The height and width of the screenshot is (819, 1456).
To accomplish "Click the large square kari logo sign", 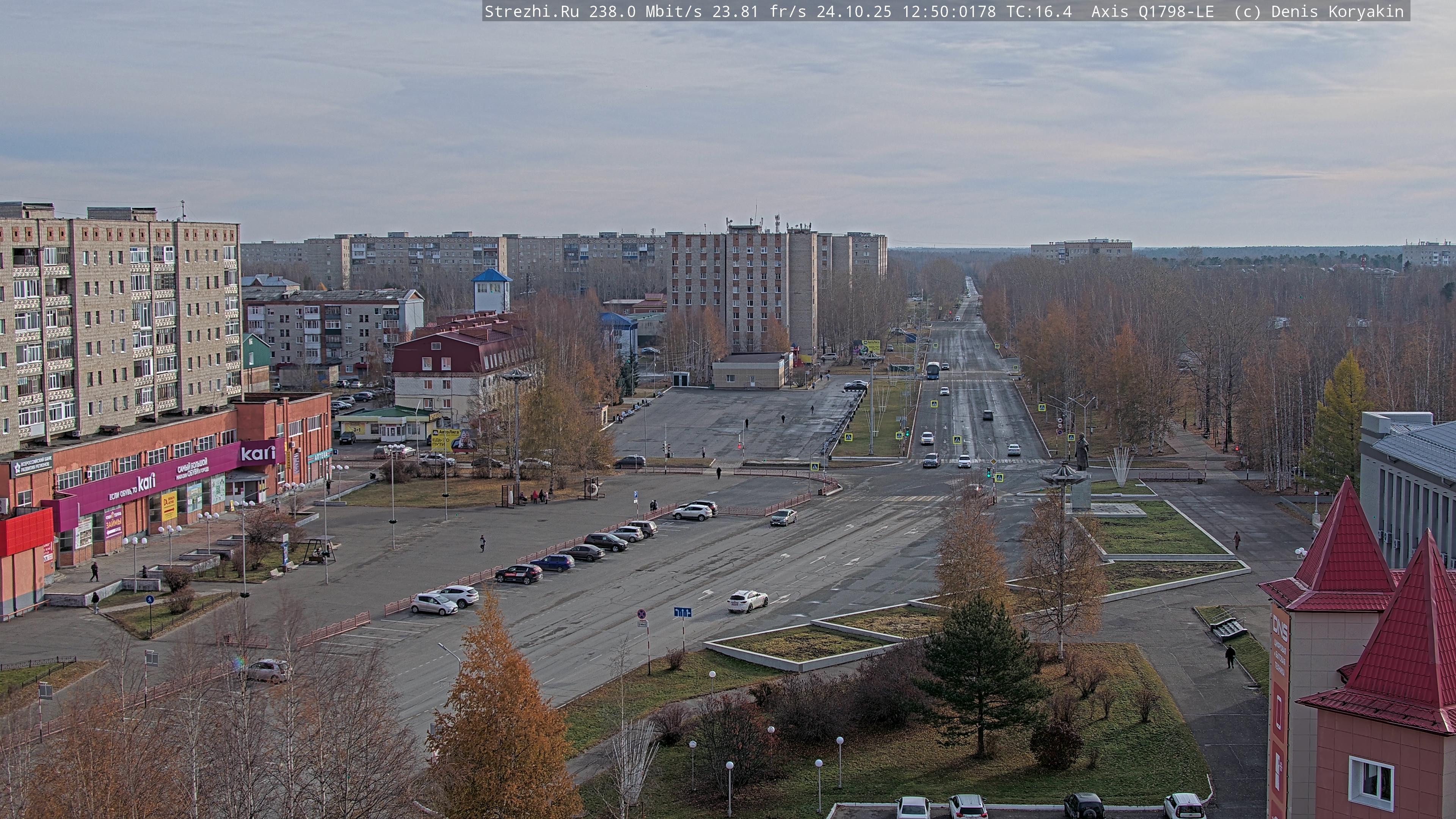I will (x=258, y=453).
